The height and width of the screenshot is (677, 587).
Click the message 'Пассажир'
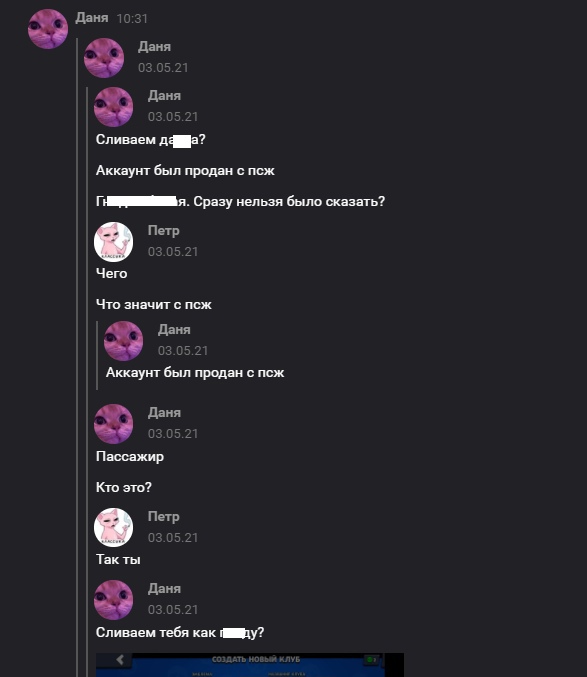tap(130, 457)
